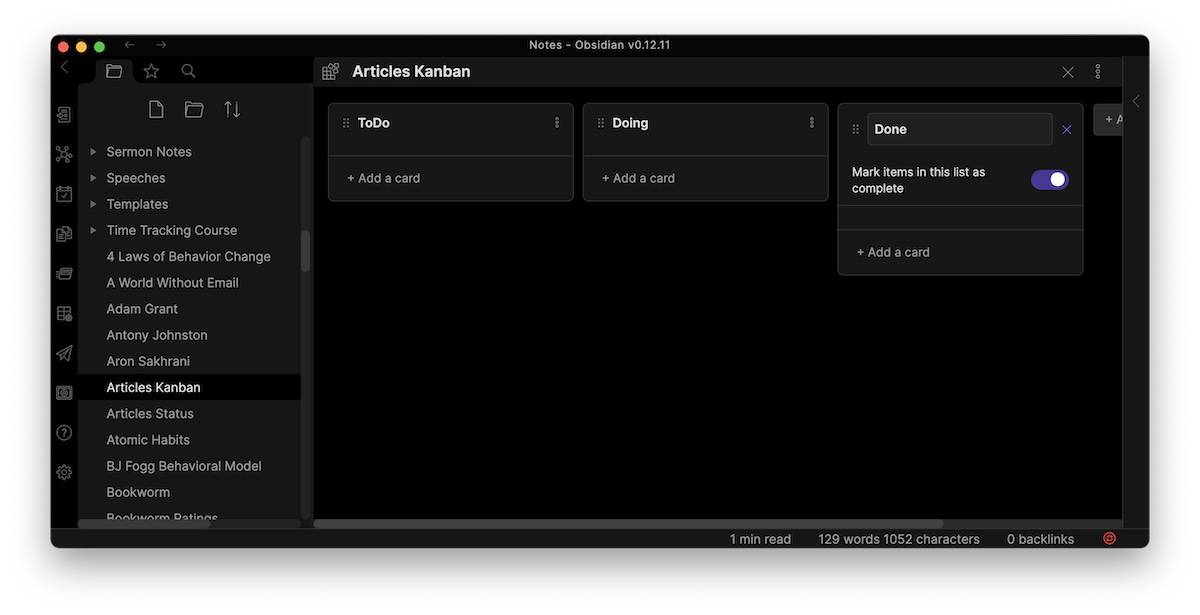
Task: Close the Done list settings
Action: 1067,129
